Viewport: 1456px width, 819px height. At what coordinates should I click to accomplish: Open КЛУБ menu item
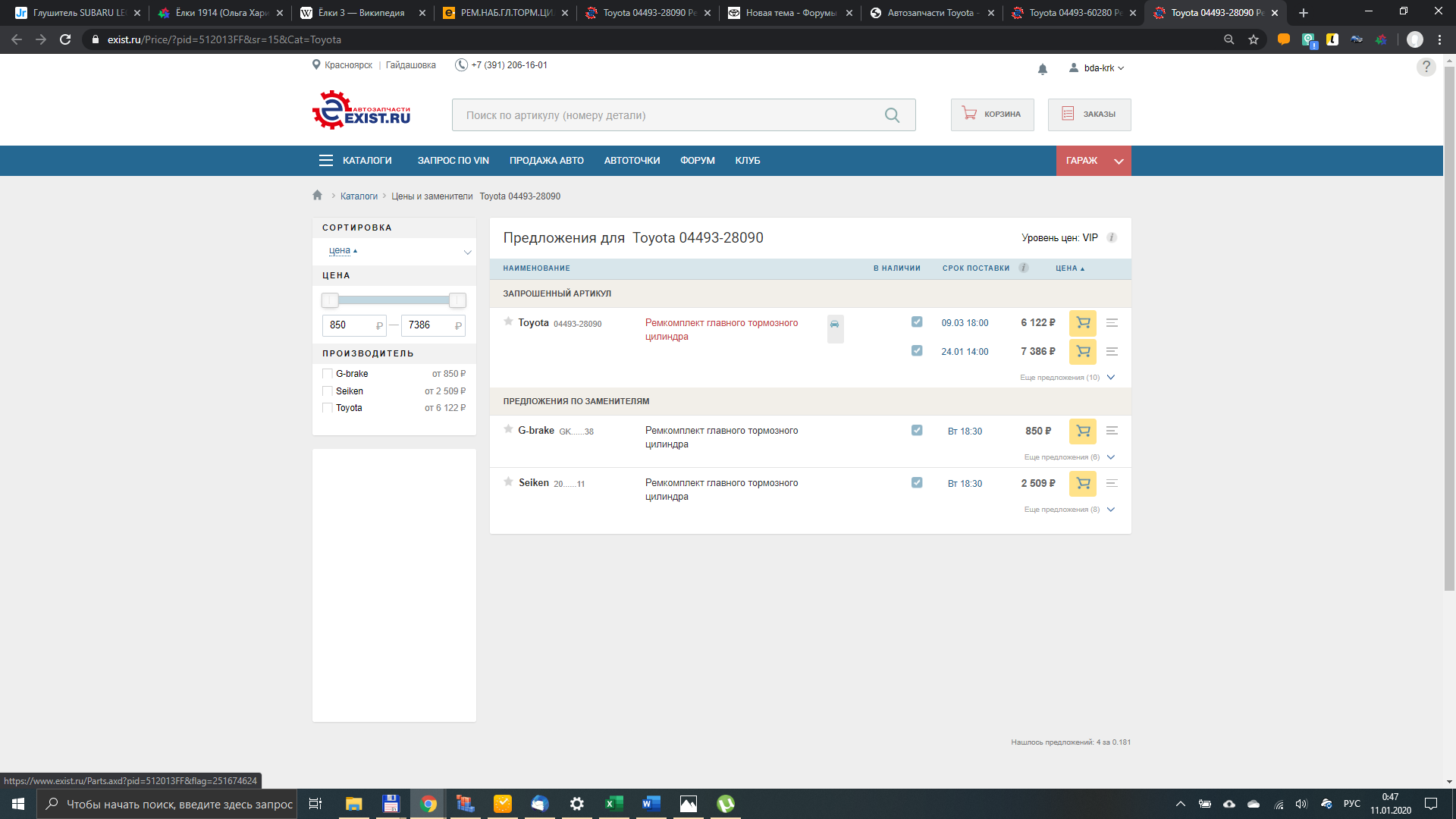pyautogui.click(x=747, y=161)
